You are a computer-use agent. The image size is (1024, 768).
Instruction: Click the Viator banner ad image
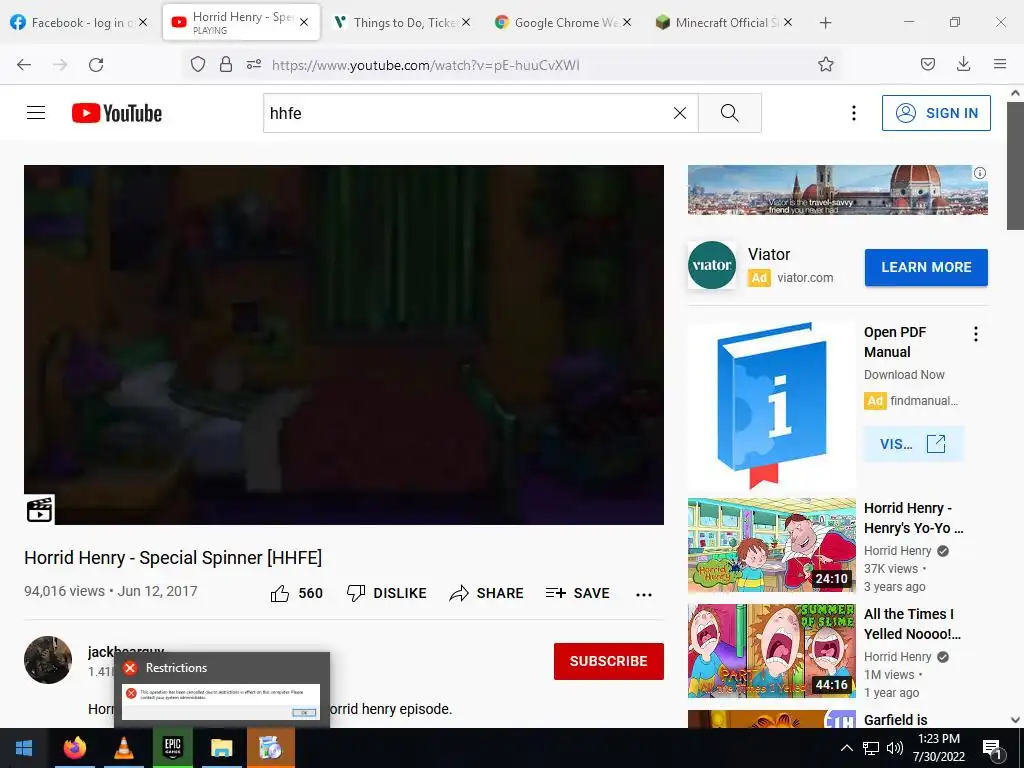tap(837, 189)
